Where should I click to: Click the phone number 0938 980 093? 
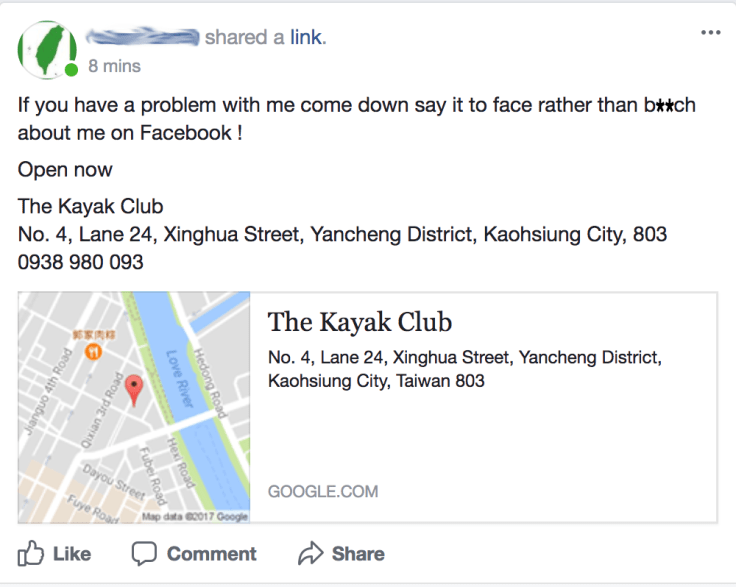tap(81, 263)
